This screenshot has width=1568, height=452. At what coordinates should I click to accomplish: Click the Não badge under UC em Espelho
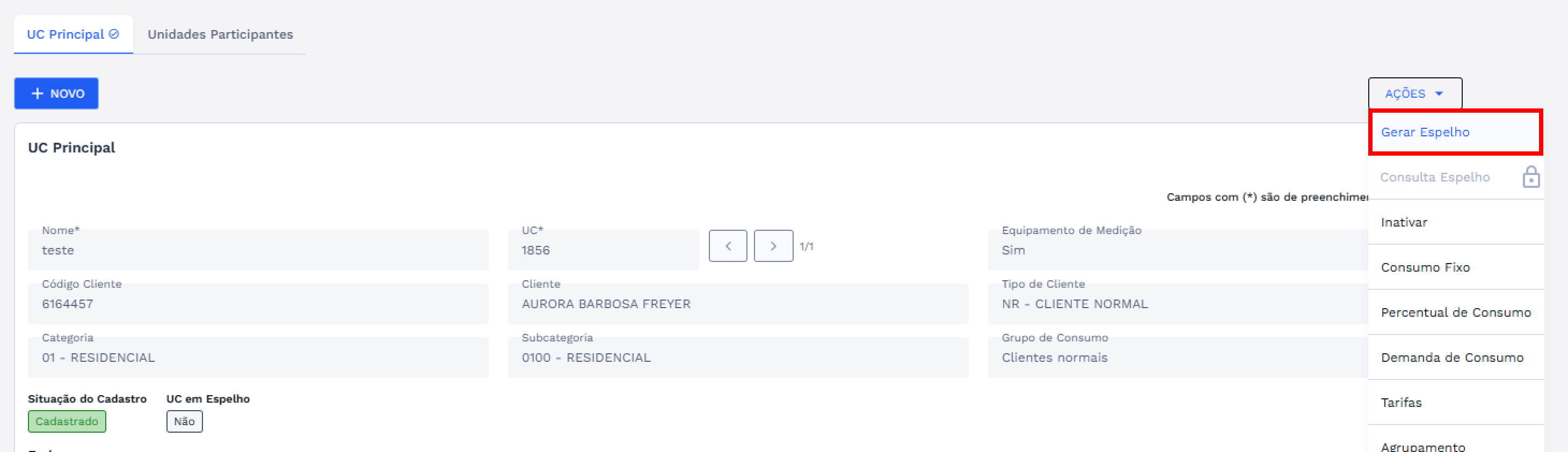[x=184, y=421]
